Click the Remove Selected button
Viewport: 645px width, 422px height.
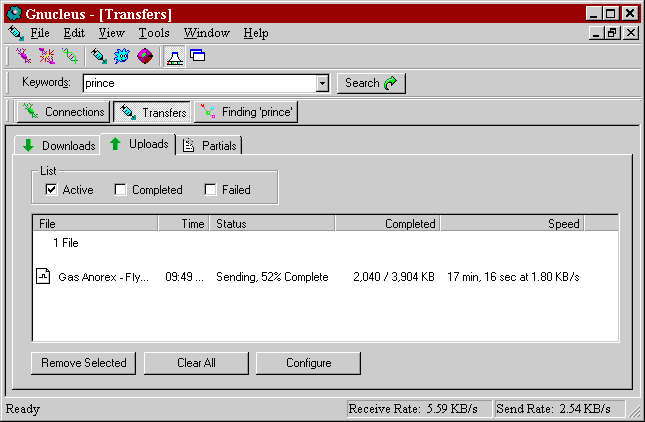[x=84, y=363]
